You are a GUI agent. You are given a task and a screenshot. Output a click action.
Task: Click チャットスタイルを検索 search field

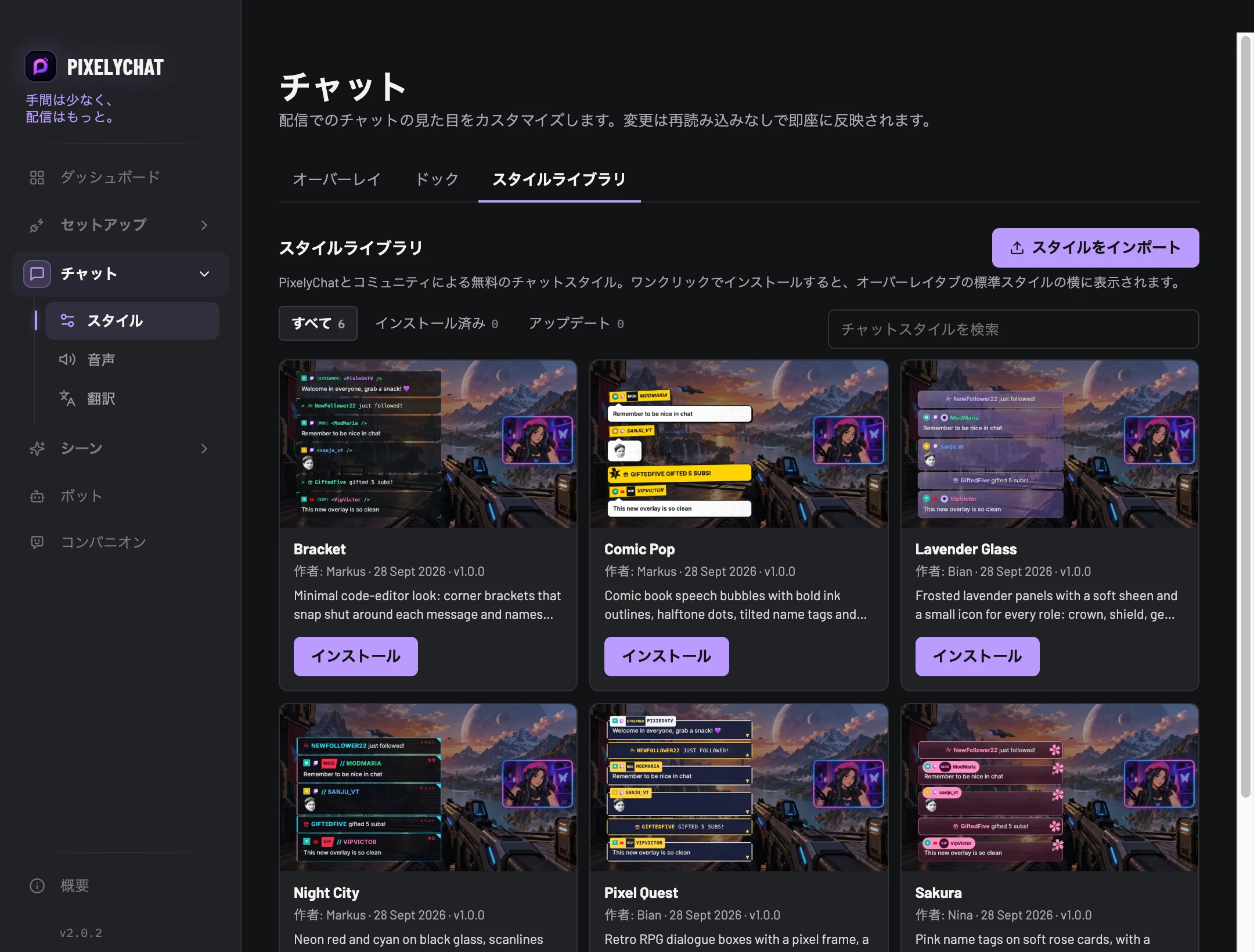tap(1014, 329)
